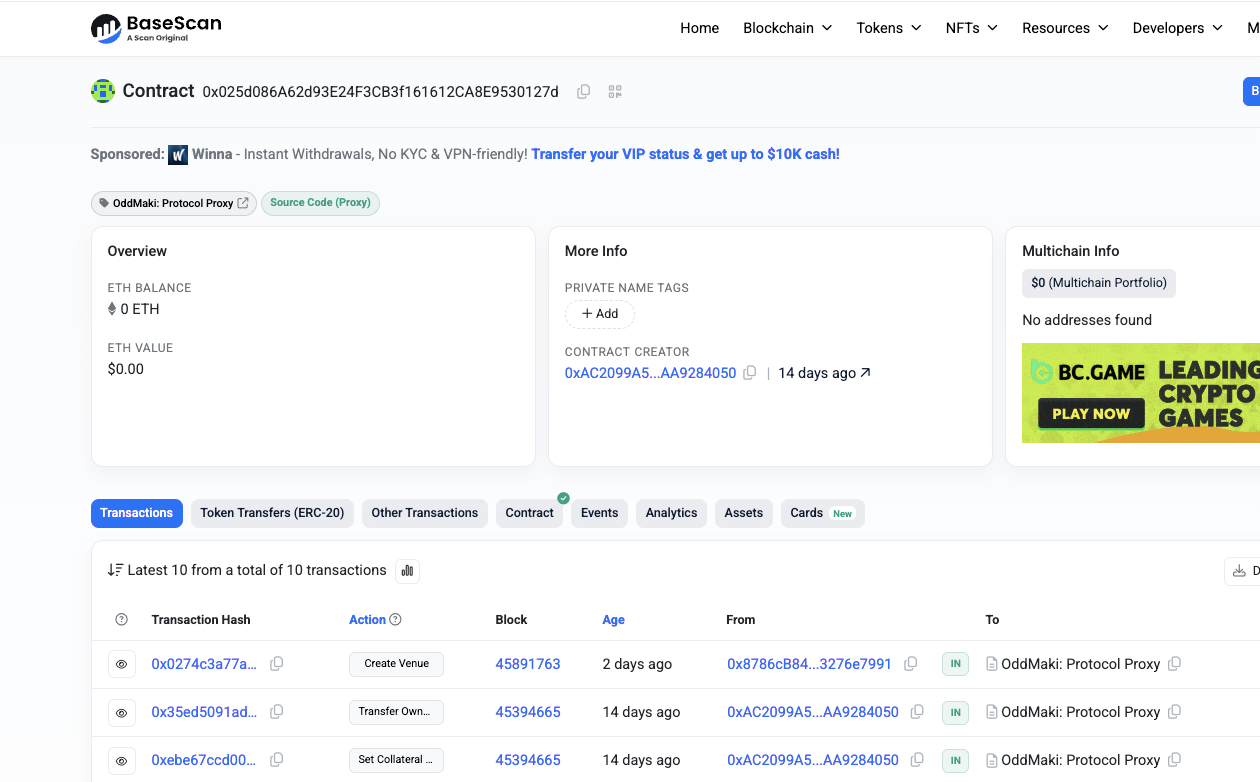Image resolution: width=1260 pixels, height=782 pixels.
Task: Open creation transaction arrow next to 14 days ago
Action: tap(865, 373)
